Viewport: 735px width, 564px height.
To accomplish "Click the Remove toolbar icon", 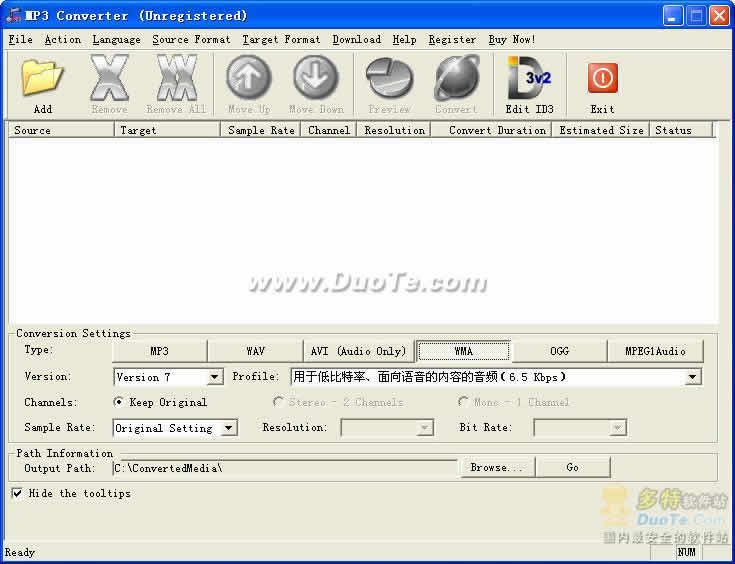I will [x=109, y=79].
